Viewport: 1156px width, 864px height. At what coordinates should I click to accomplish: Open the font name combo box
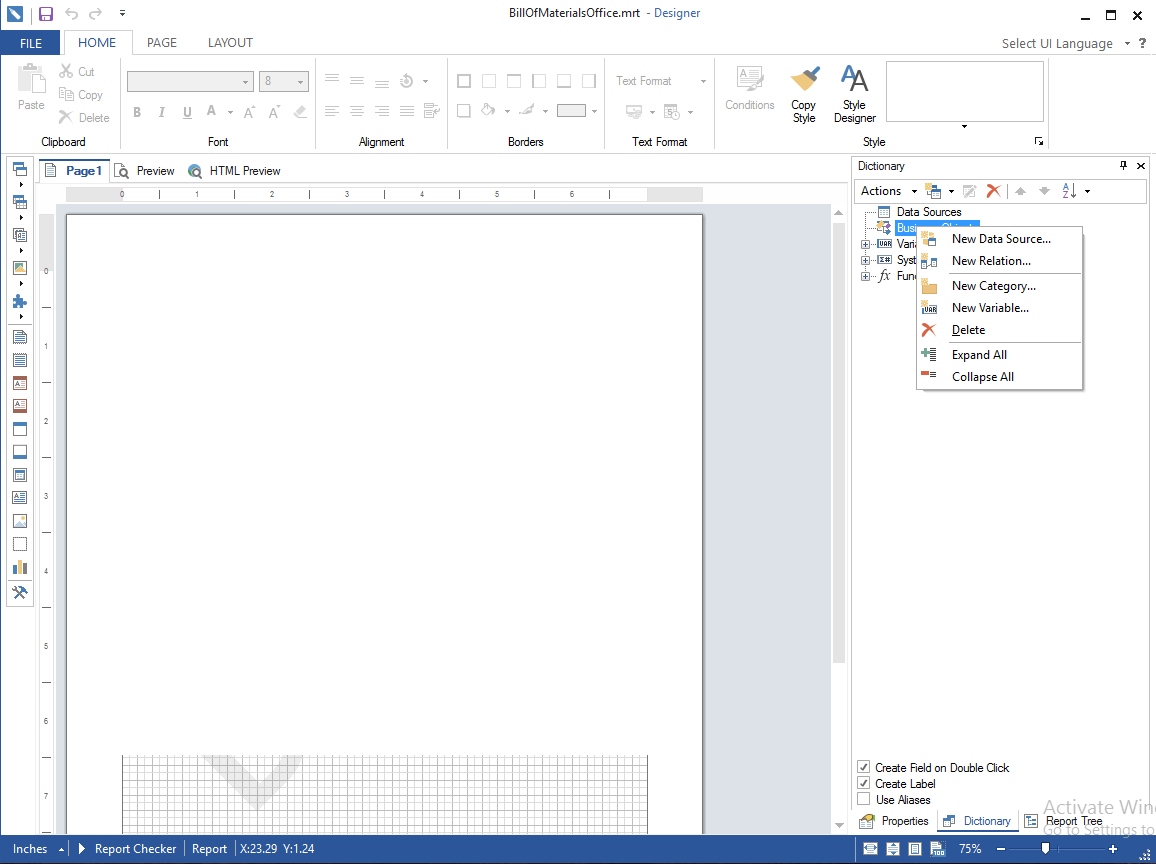[190, 82]
